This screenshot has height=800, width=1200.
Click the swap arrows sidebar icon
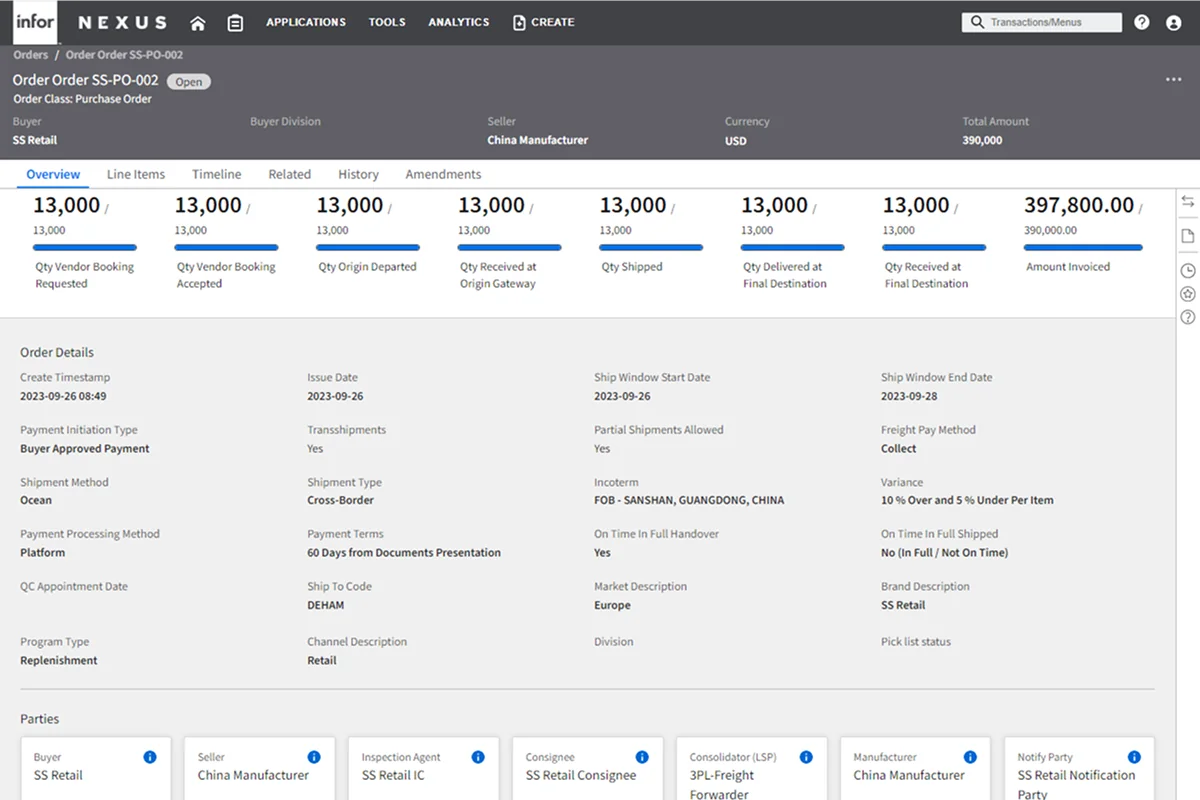pos(1188,202)
